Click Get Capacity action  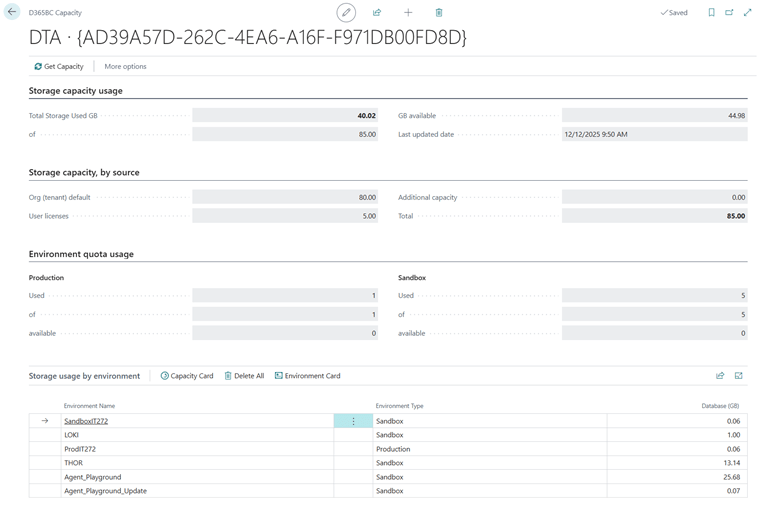[x=59, y=66]
